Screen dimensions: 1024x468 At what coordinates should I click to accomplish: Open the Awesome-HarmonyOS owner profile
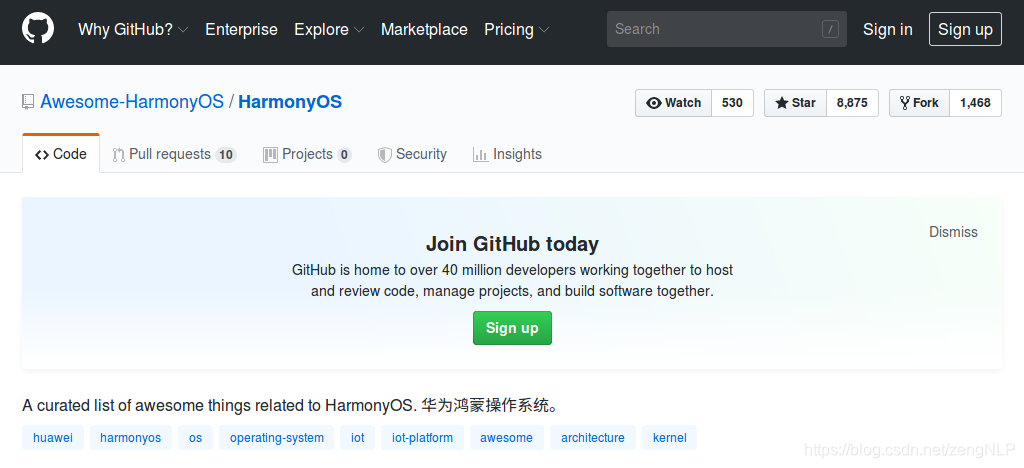tap(132, 102)
